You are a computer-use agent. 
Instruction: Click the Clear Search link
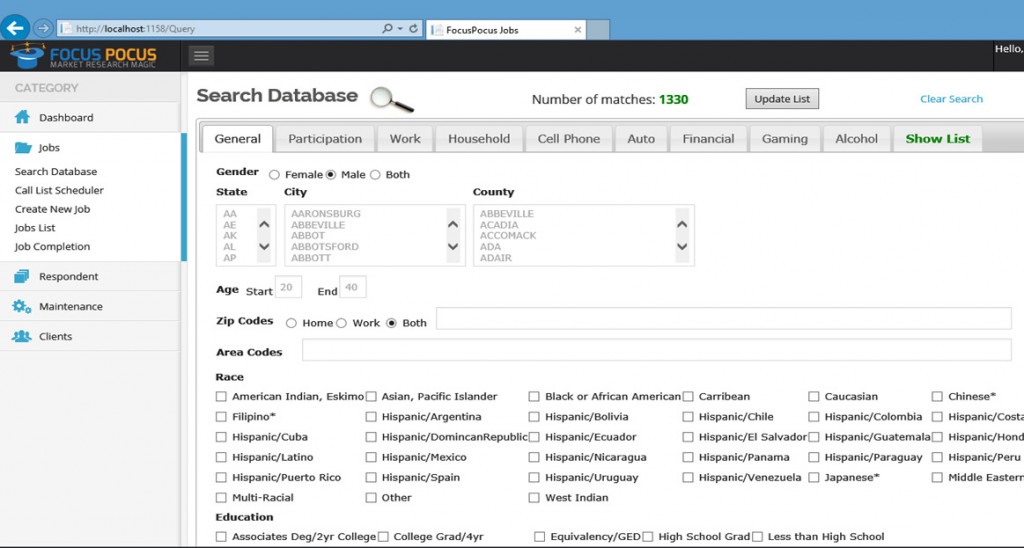click(951, 99)
